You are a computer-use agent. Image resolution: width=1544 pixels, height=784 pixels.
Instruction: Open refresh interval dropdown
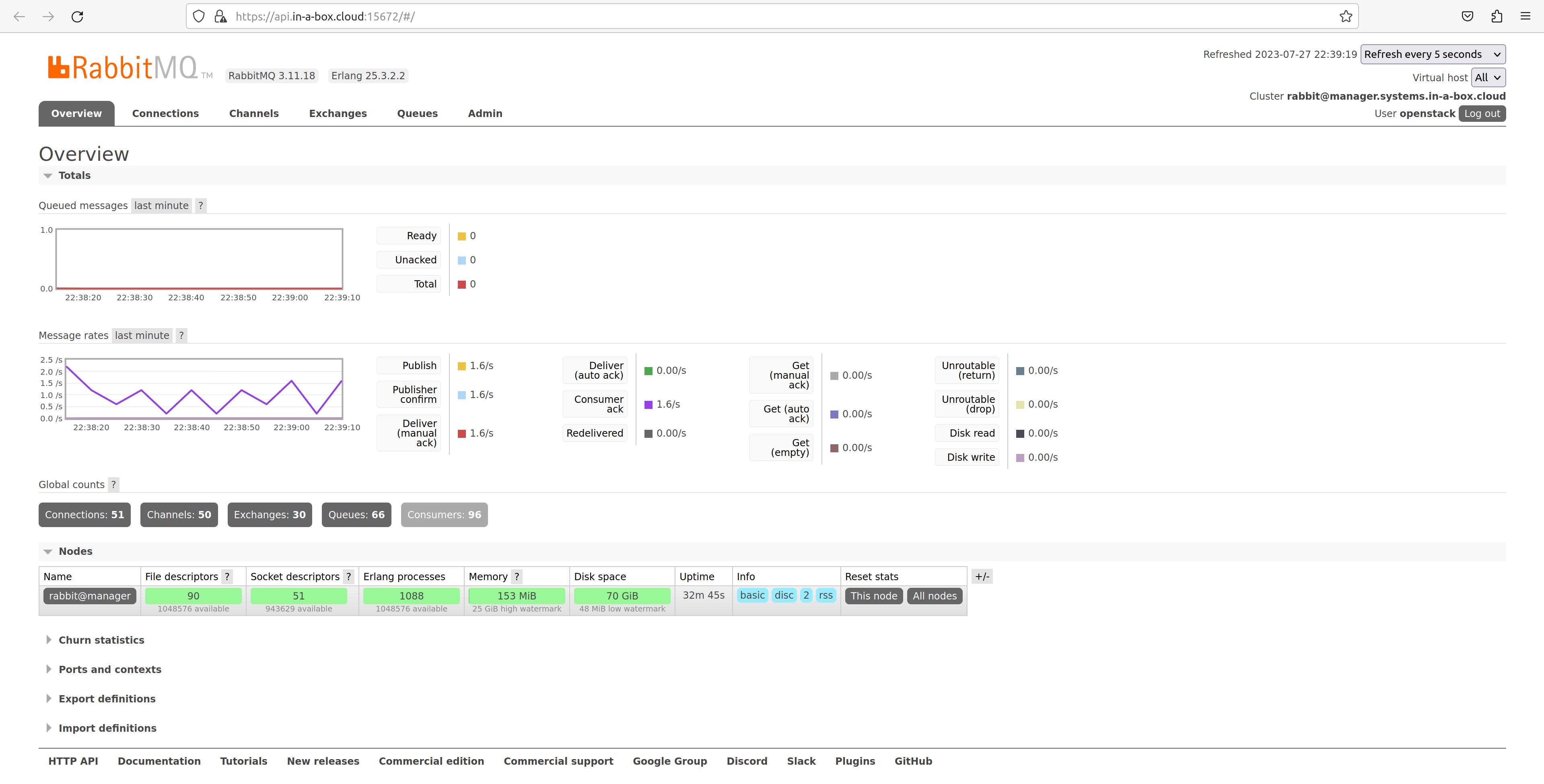click(1432, 55)
